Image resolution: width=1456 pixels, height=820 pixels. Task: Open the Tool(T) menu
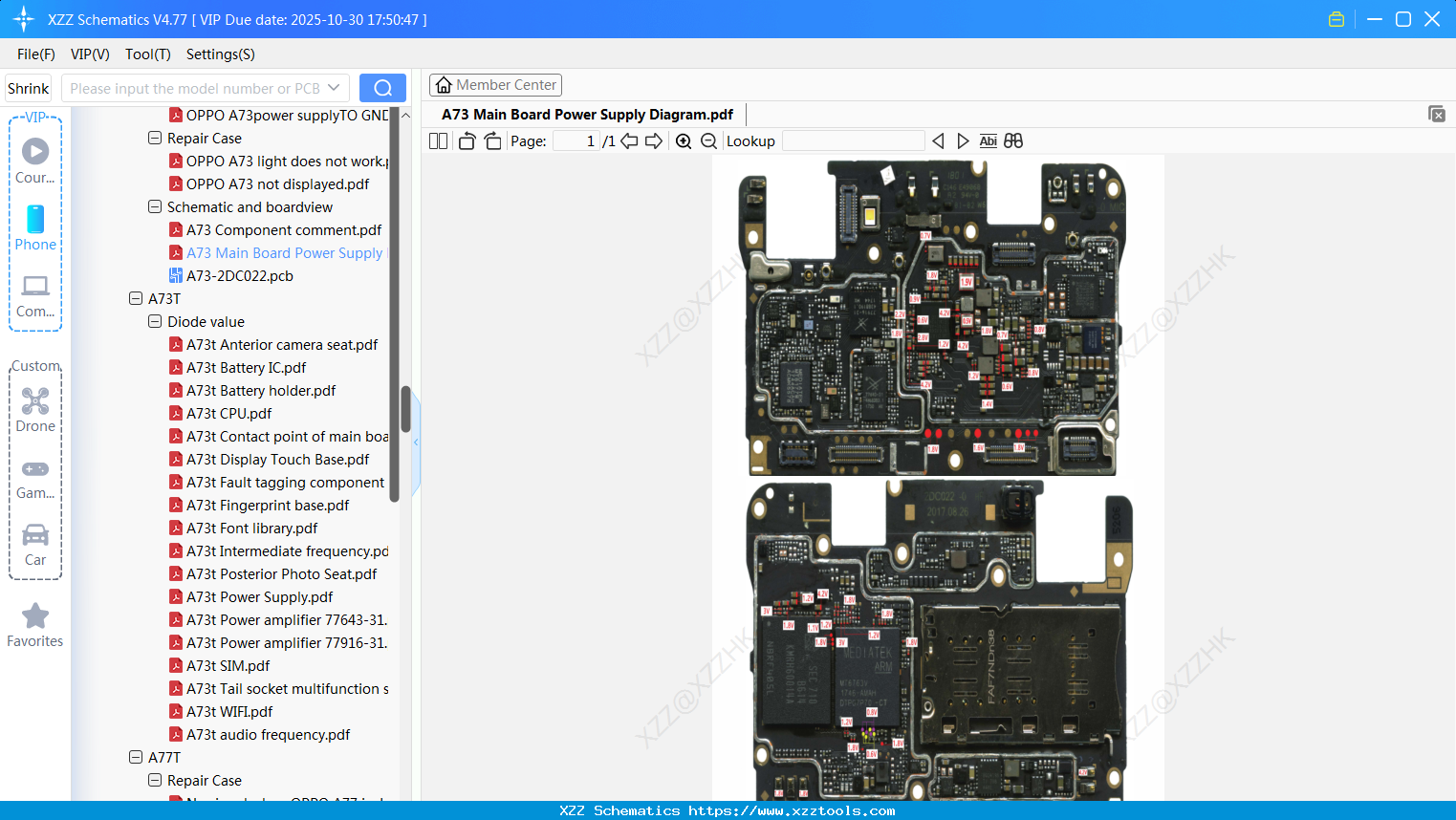click(147, 54)
